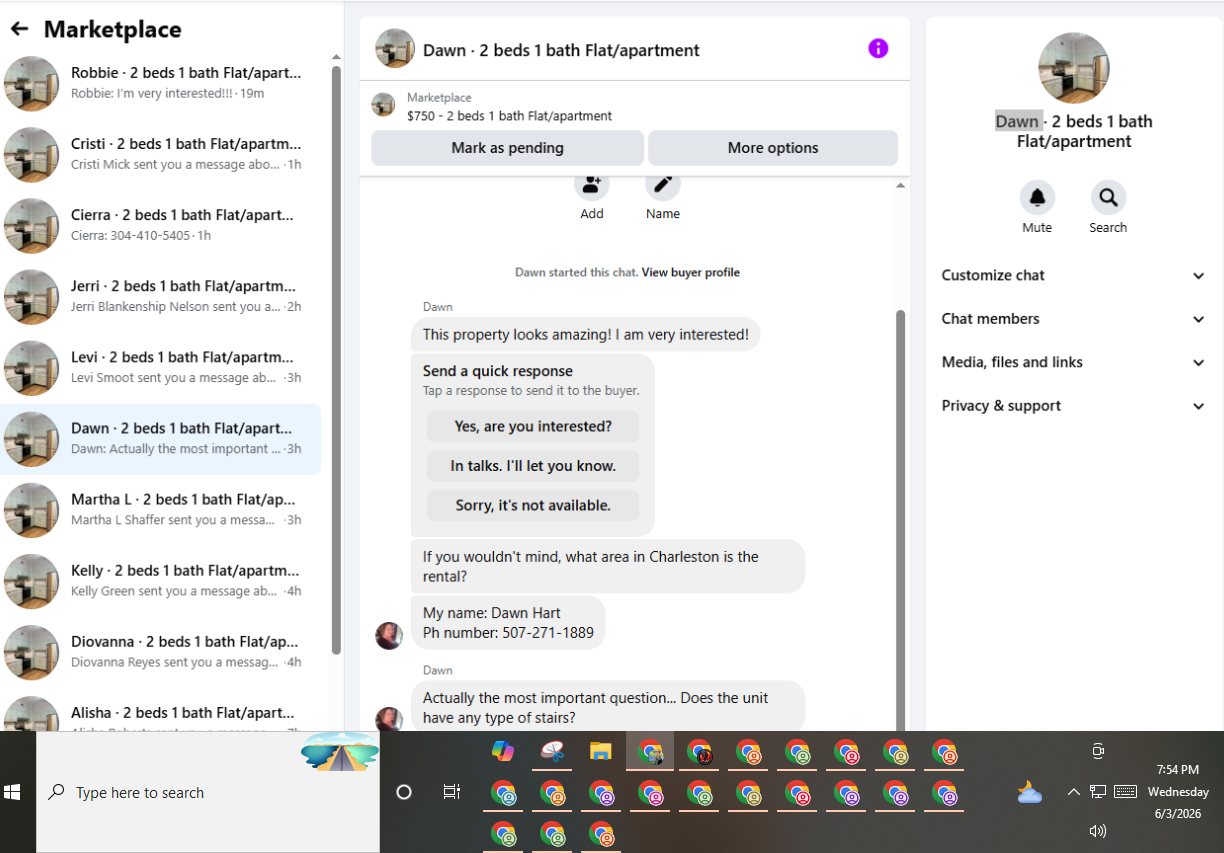The image size is (1224, 853).
Task: Click the network icon in system tray
Action: tap(1098, 792)
